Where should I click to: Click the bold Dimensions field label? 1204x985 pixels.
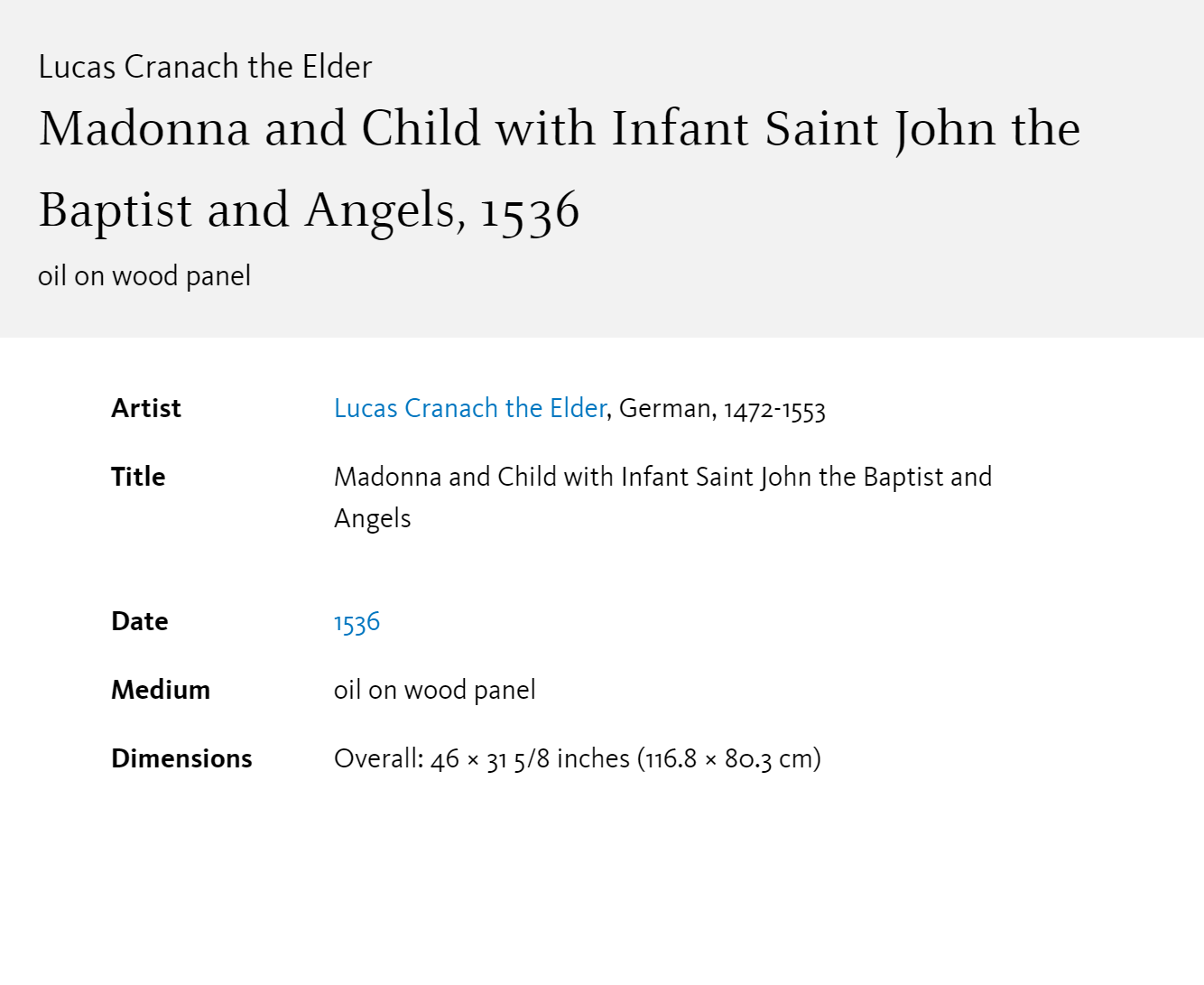[181, 758]
